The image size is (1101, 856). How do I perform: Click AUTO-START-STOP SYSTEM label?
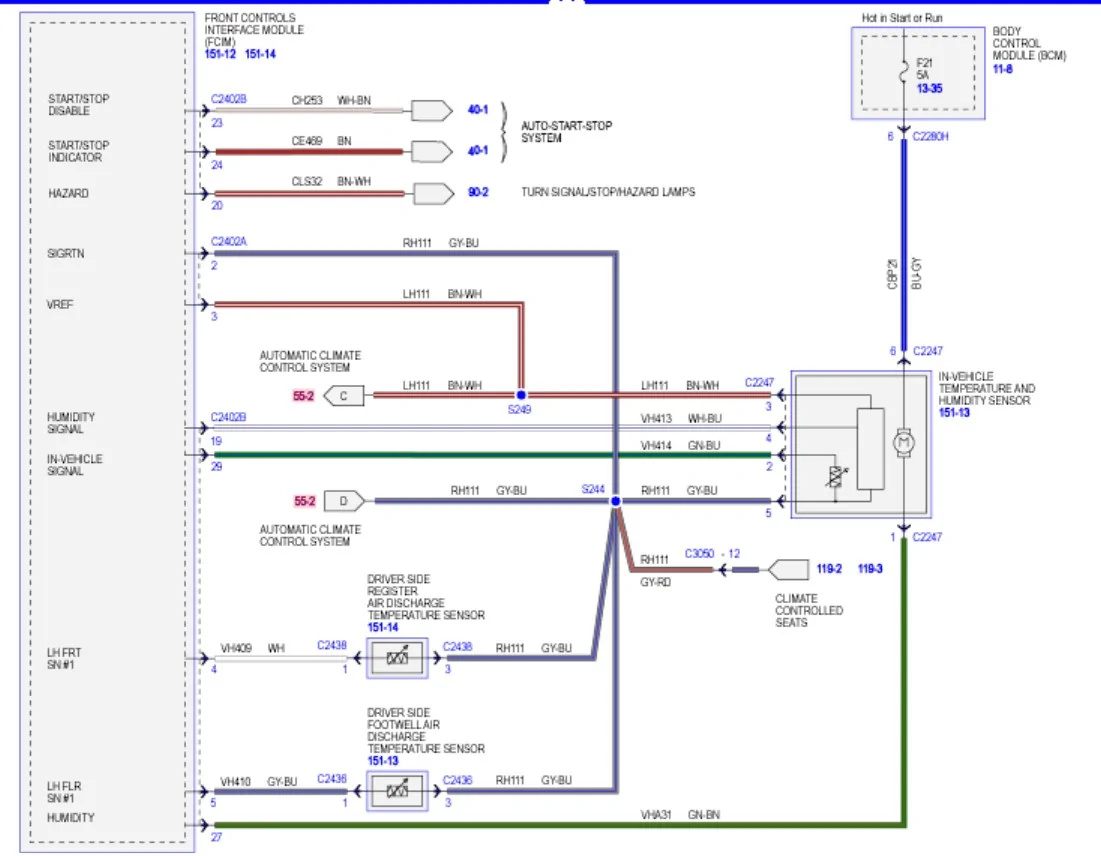pos(566,132)
